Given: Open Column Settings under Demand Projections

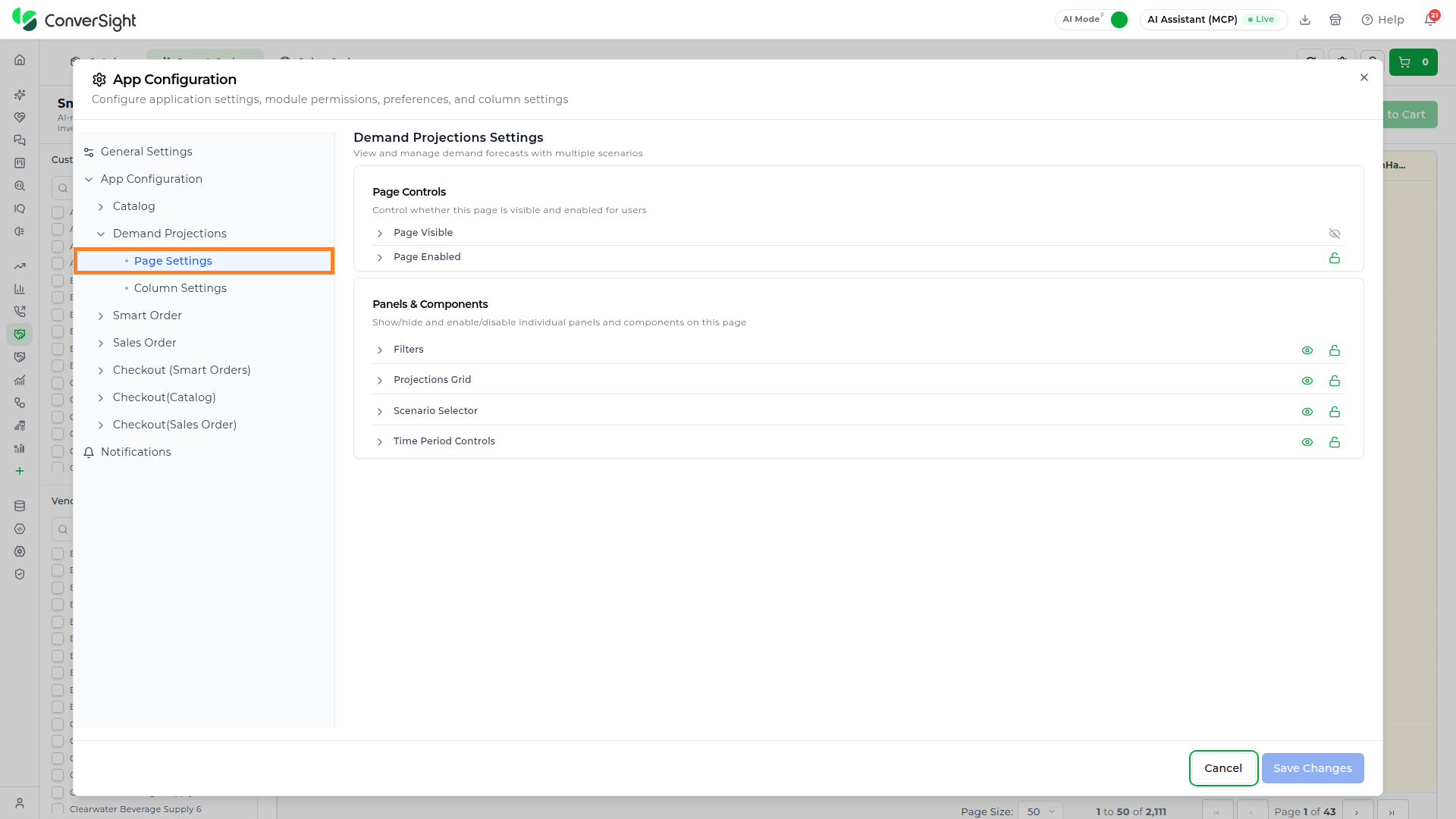Looking at the screenshot, I should coord(180,288).
